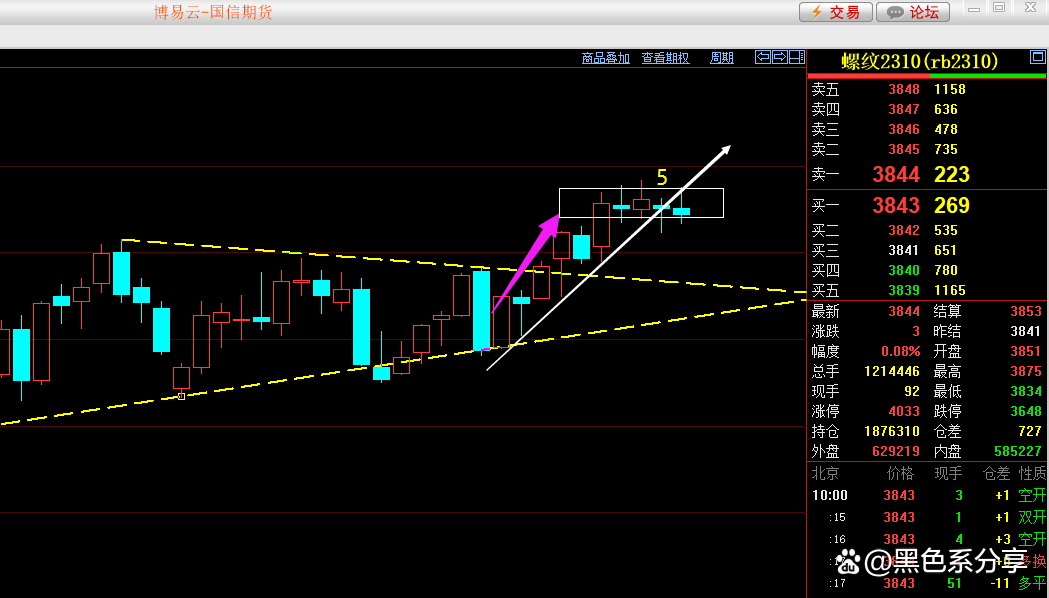Click the right arrow navigation icon
1049x598 pixels.
click(x=780, y=58)
